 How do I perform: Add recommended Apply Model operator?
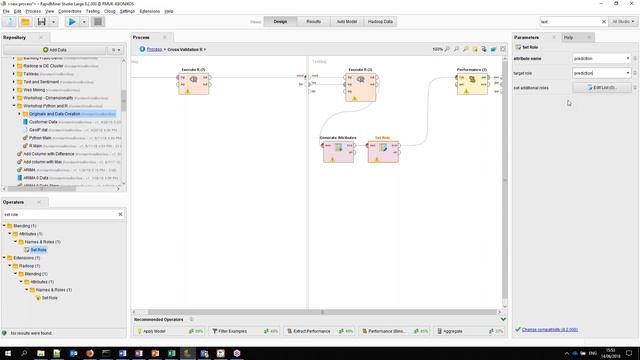tap(170, 331)
